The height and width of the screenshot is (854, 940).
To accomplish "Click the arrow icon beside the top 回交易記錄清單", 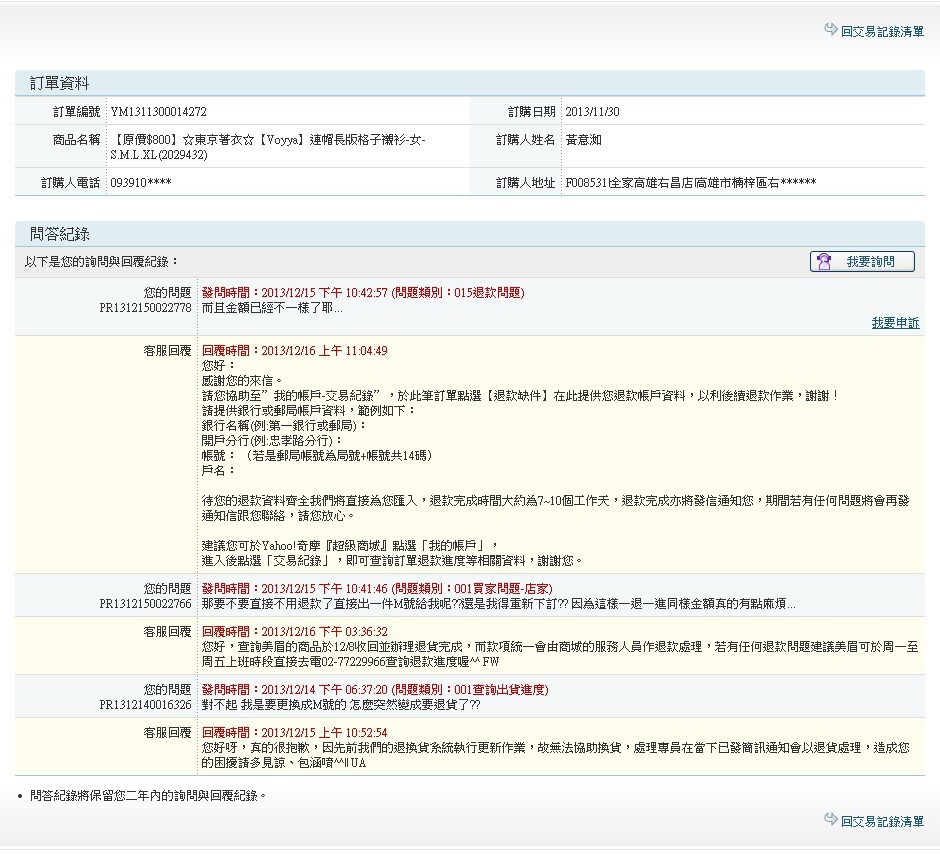I will (830, 30).
